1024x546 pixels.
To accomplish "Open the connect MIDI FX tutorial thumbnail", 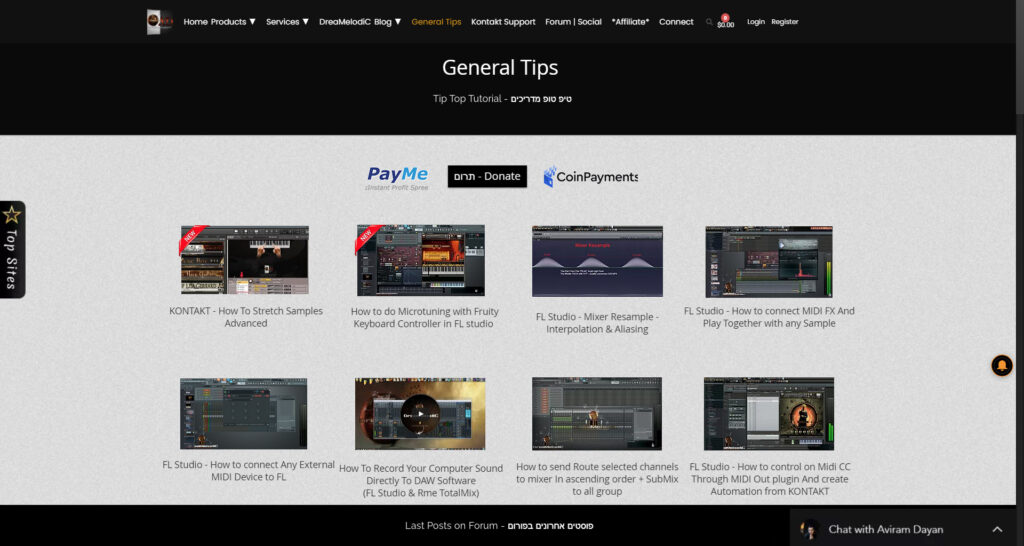I will (x=769, y=261).
